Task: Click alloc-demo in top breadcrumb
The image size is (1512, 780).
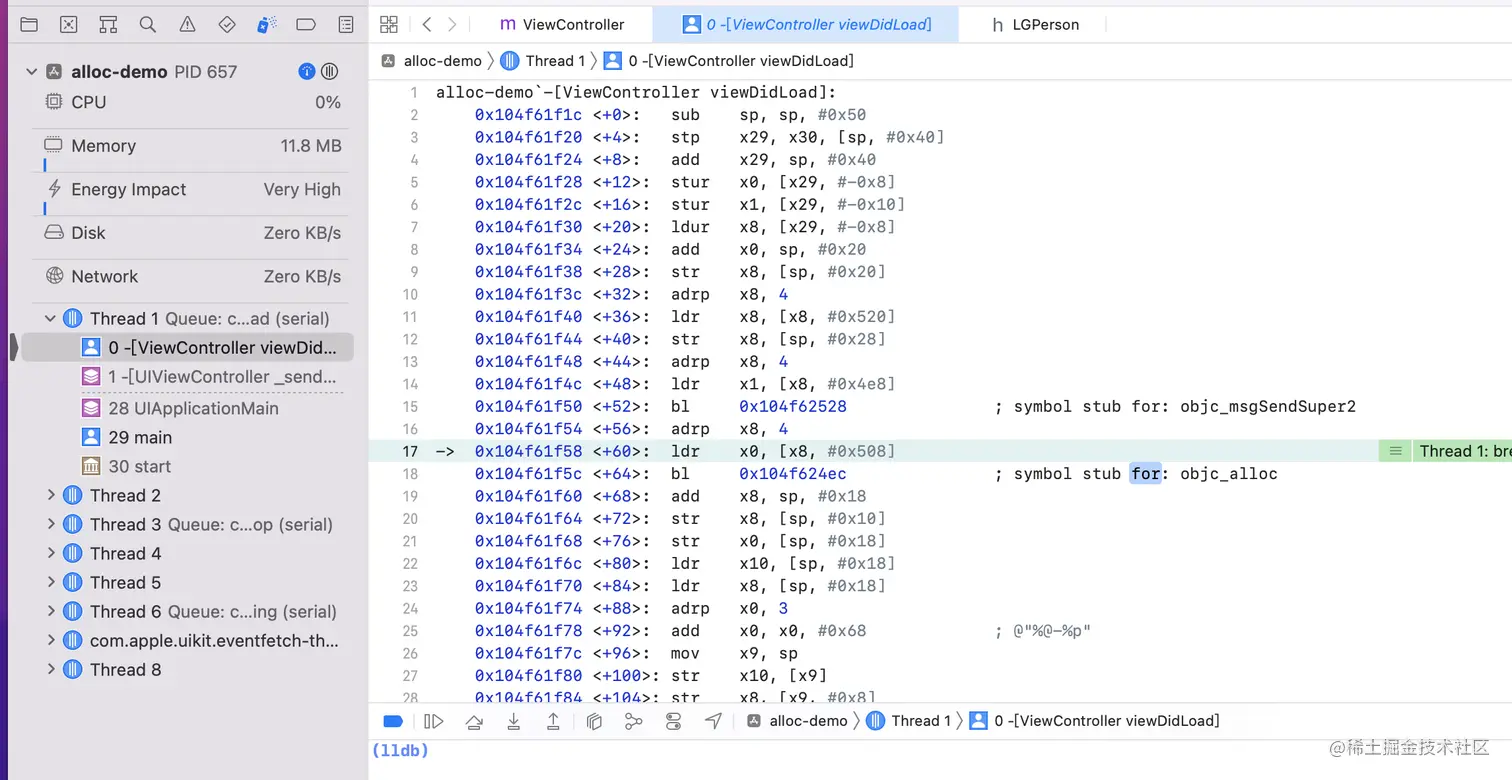Action: pyautogui.click(x=432, y=61)
